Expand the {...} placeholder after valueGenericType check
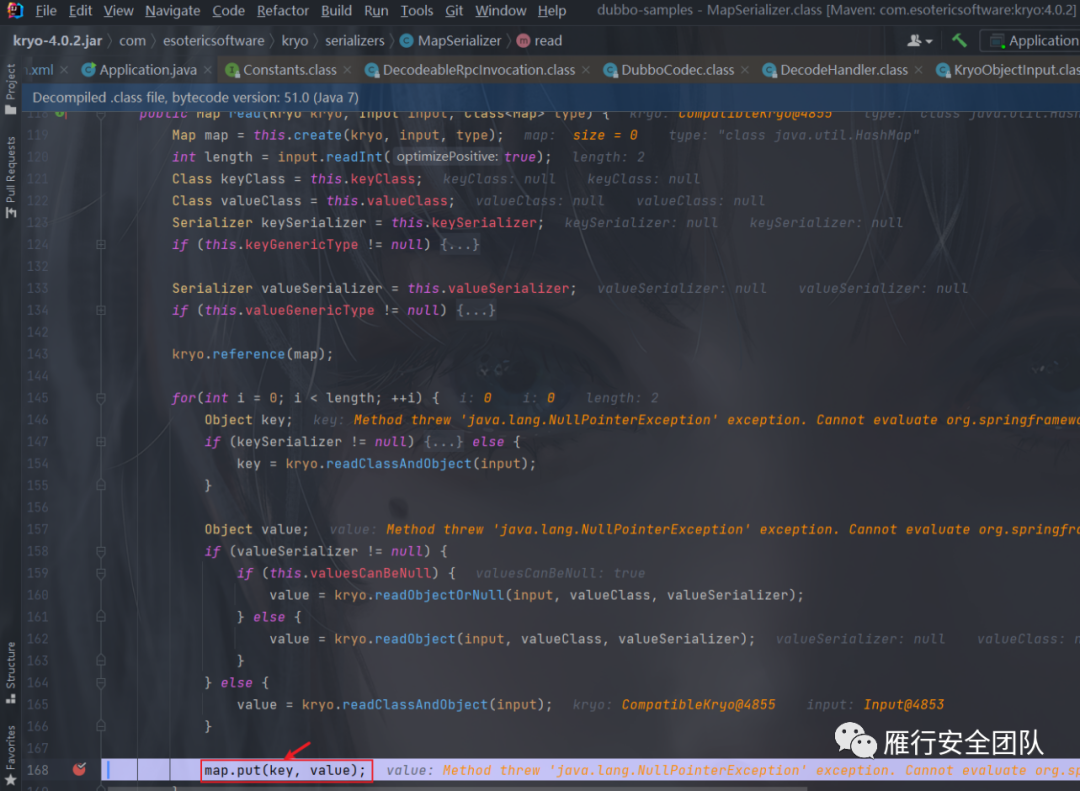This screenshot has width=1080, height=791. (476, 310)
